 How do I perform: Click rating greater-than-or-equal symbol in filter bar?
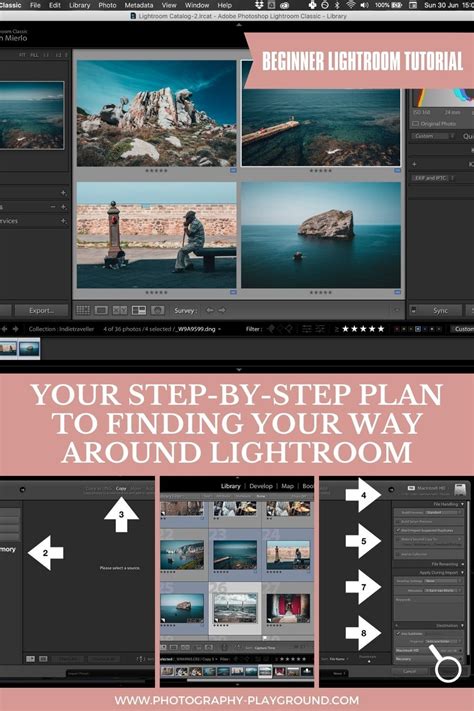(x=337, y=329)
